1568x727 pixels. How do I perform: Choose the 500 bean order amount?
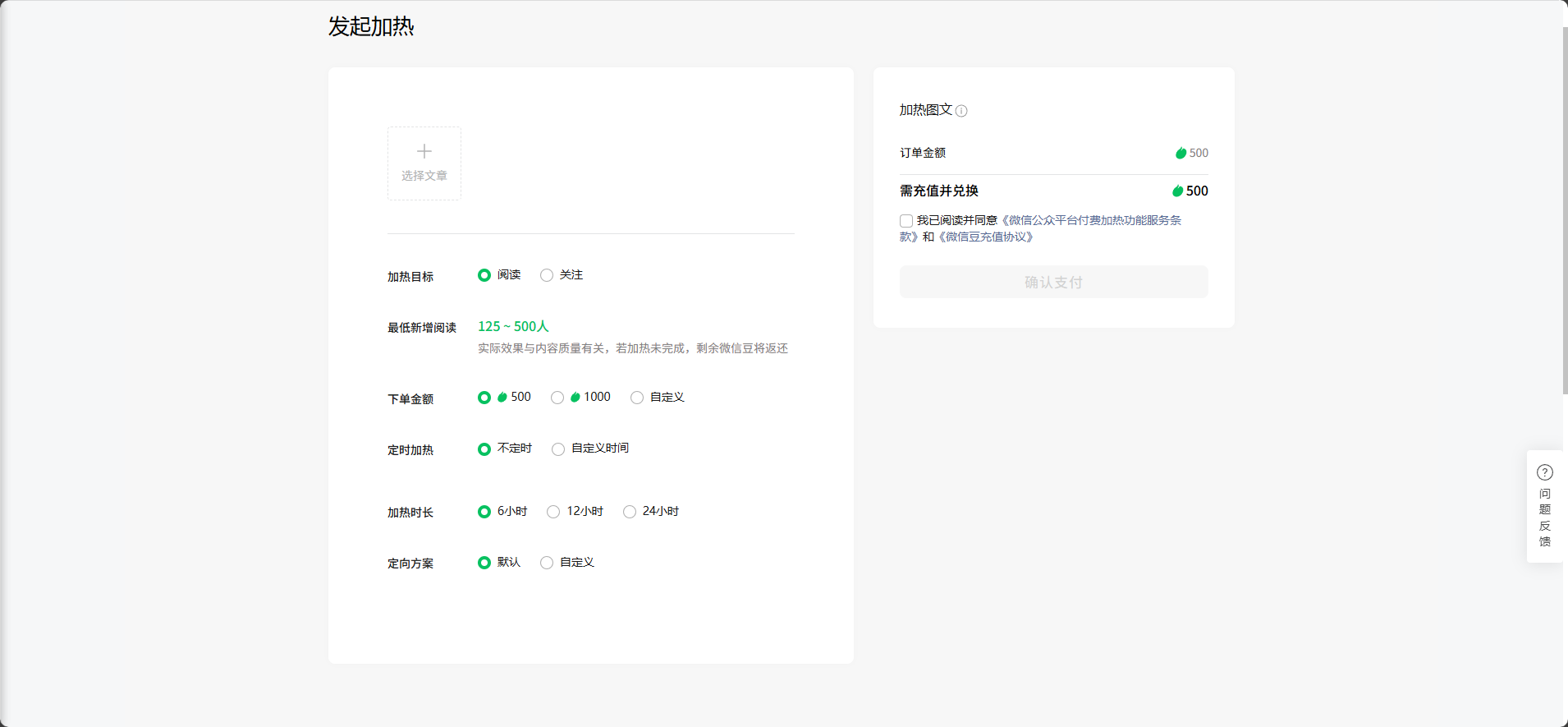coord(484,398)
